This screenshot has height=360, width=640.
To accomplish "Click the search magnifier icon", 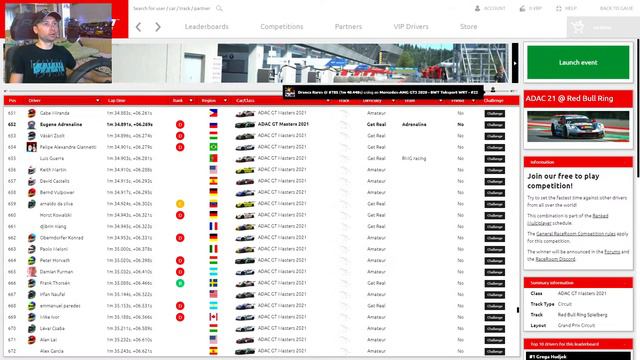I will pyautogui.click(x=219, y=8).
